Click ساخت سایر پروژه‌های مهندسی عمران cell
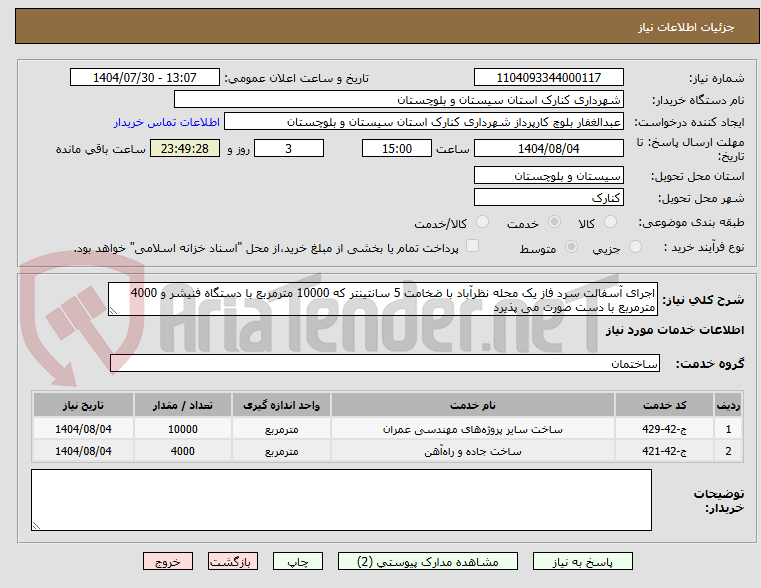761x588 pixels. coord(472,429)
